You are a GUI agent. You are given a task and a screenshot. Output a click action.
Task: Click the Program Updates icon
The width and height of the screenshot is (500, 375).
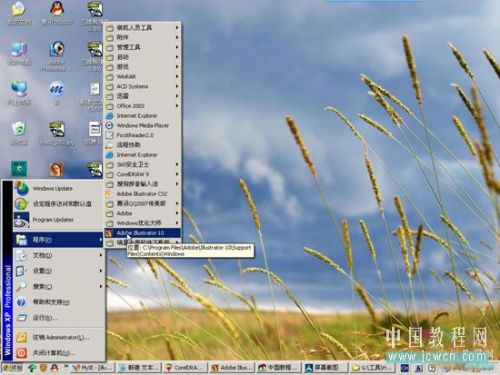[x=21, y=220]
